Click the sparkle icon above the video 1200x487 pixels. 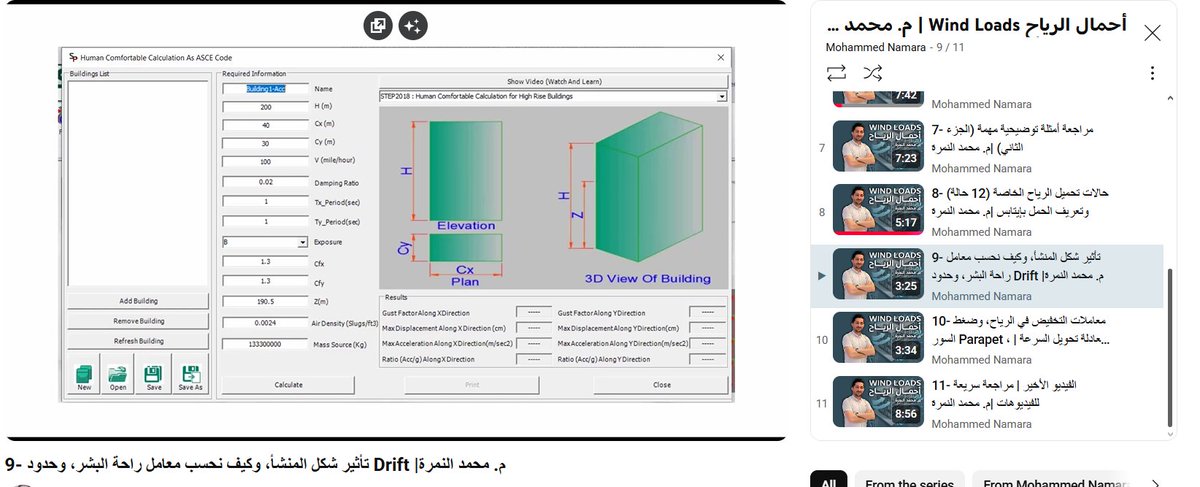(x=413, y=26)
